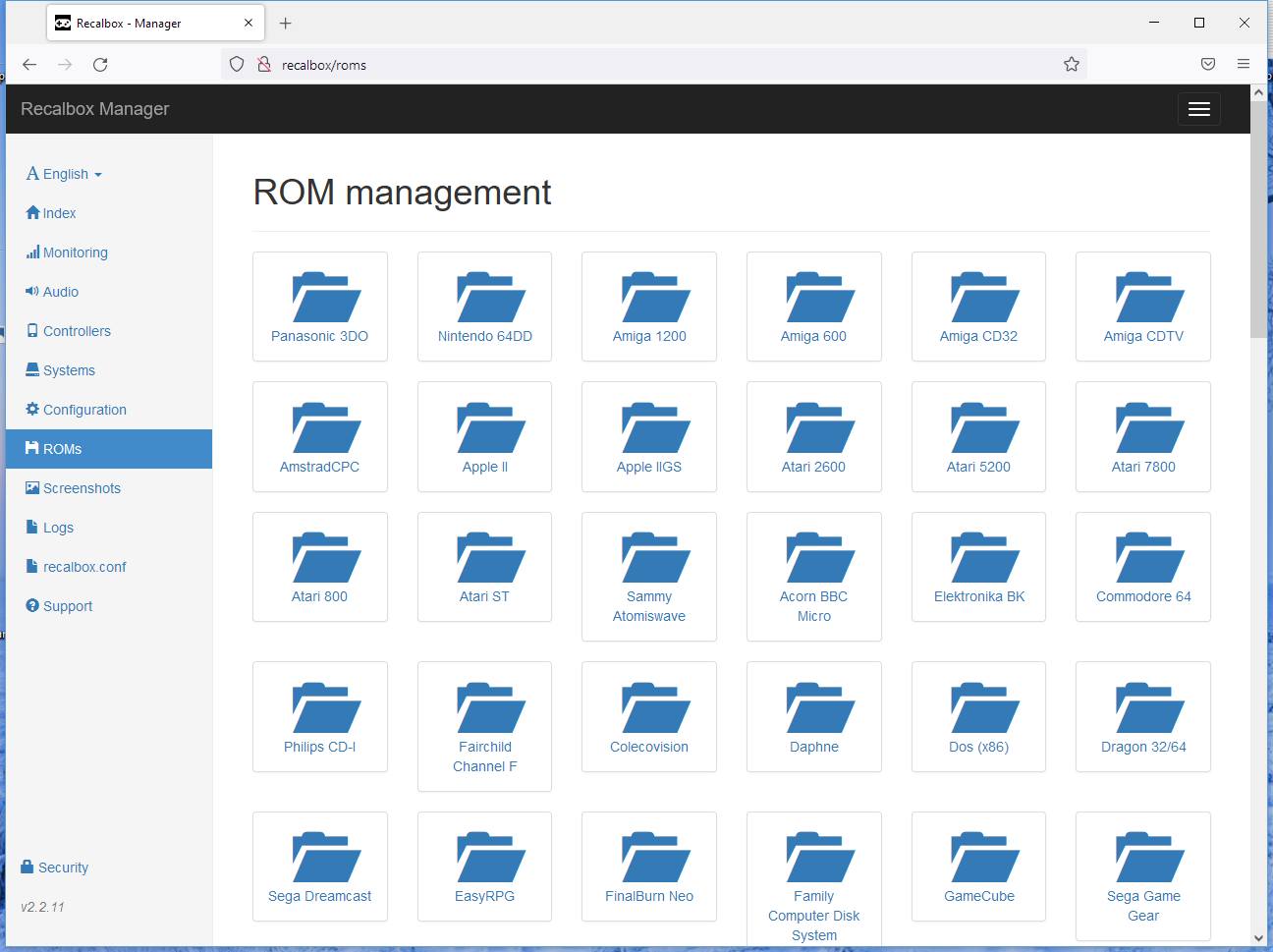Open the Elektronika BK folder icon
This screenshot has width=1273, height=952.
tap(985, 557)
